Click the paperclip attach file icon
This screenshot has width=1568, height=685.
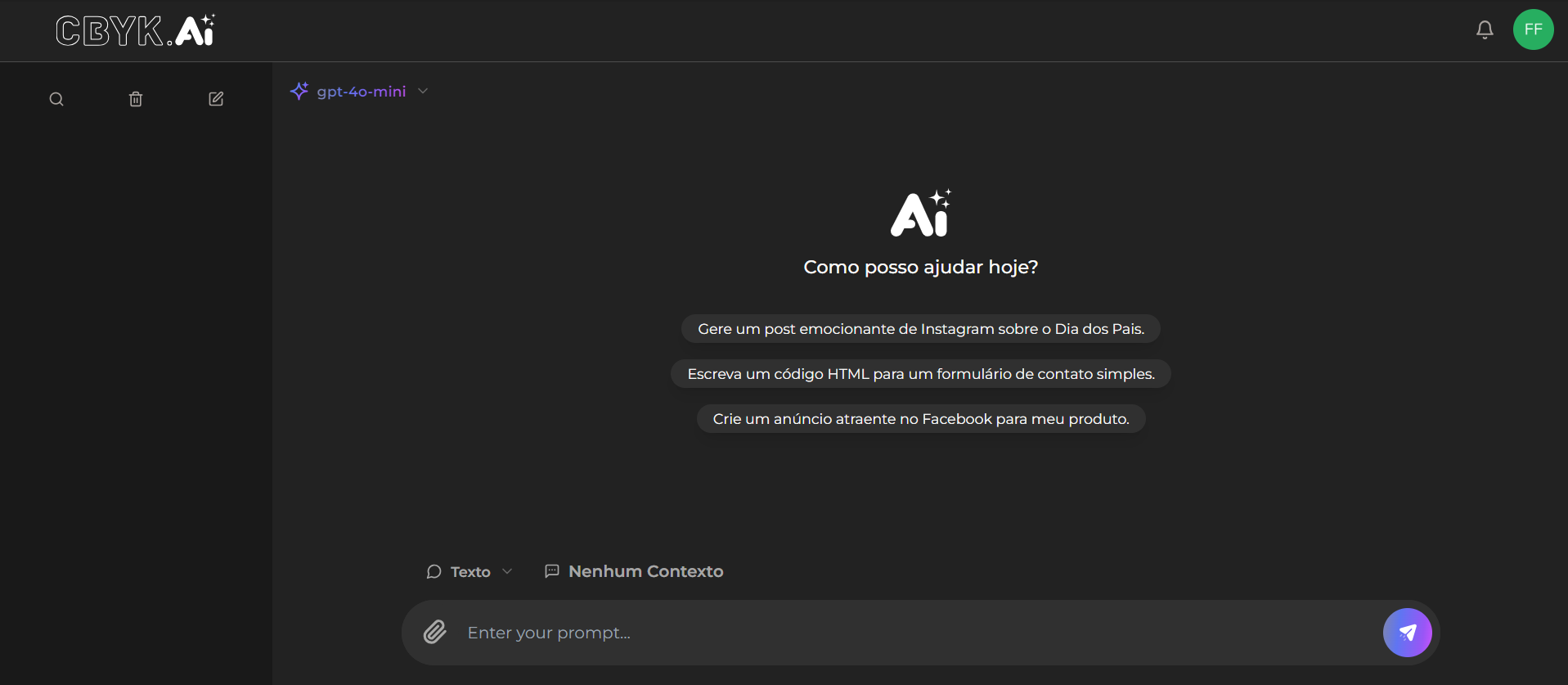coord(435,632)
